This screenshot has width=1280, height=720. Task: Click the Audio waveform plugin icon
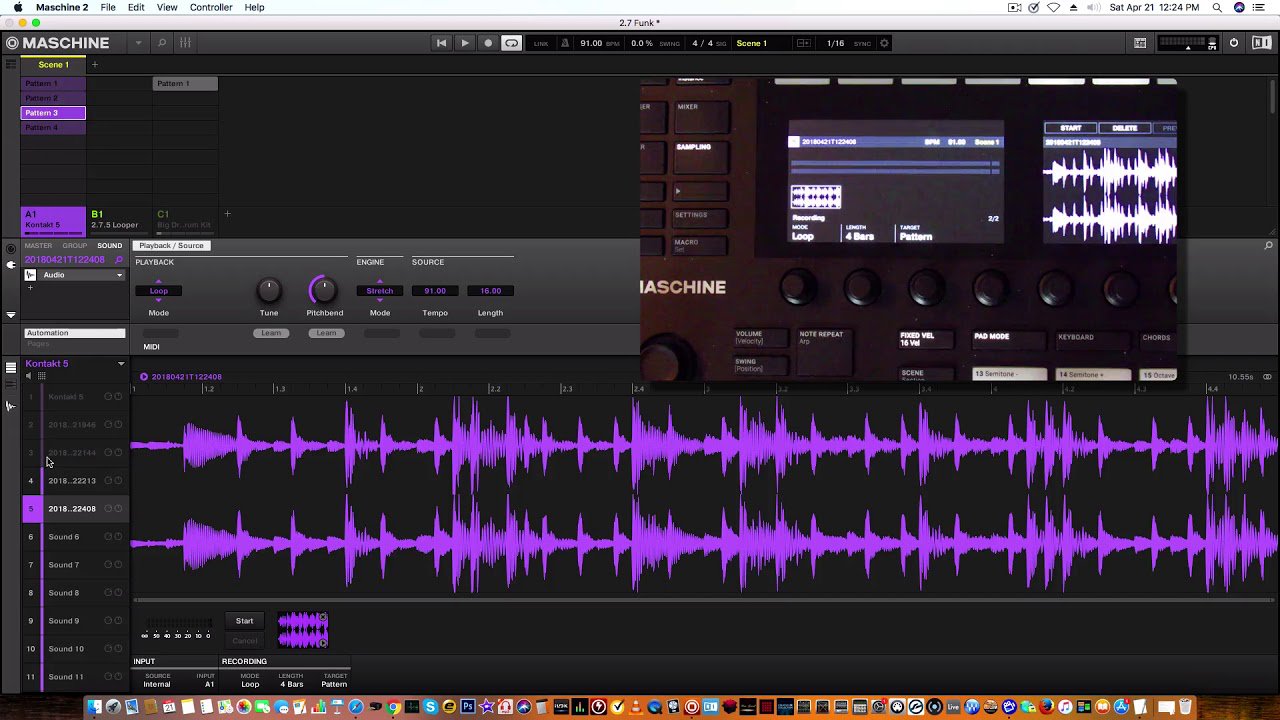(x=31, y=275)
